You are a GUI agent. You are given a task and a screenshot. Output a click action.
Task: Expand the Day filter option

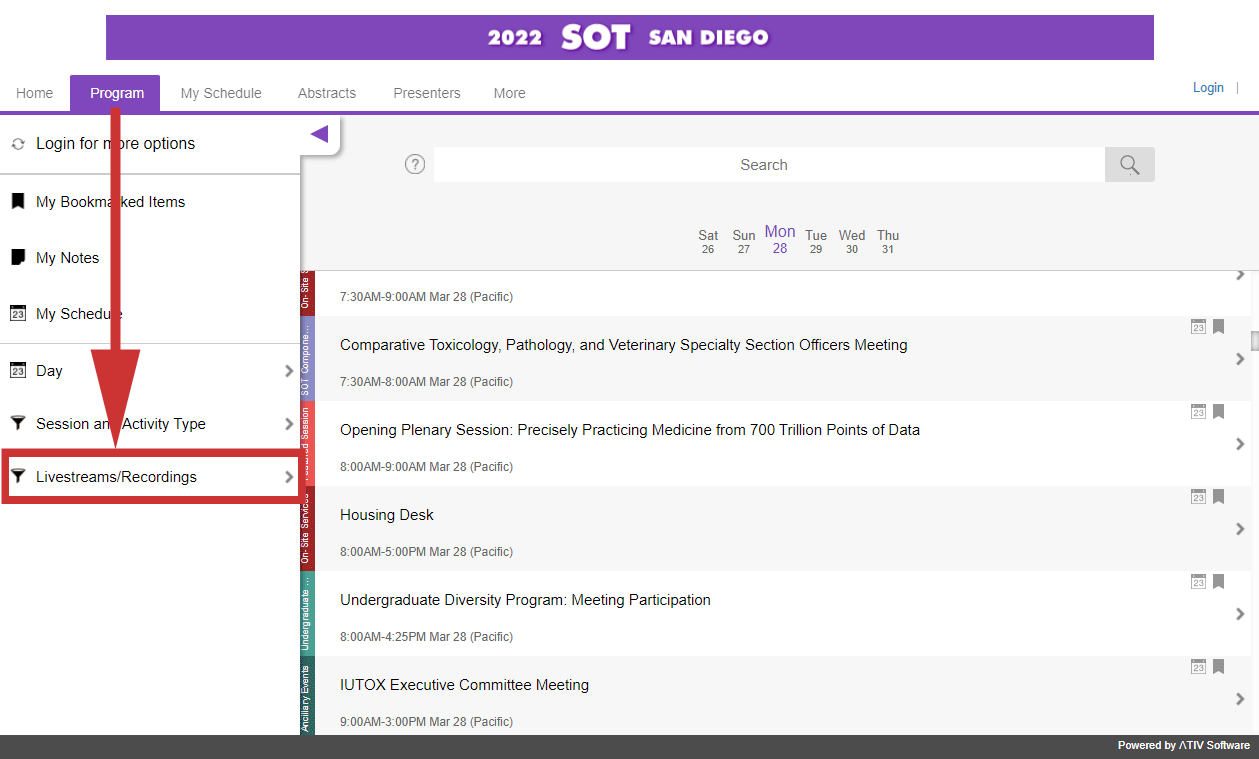pyautogui.click(x=150, y=371)
